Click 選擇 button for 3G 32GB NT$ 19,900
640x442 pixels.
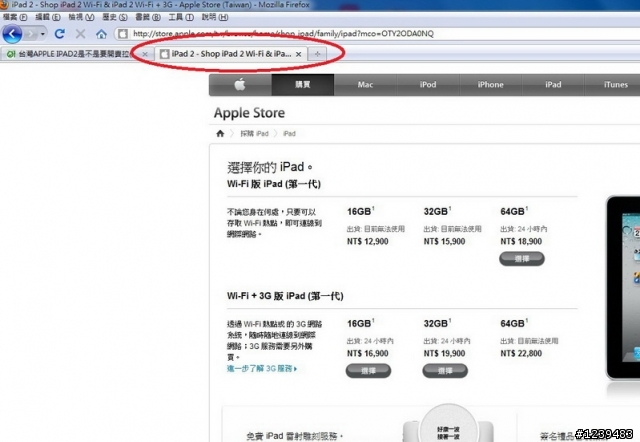coord(445,371)
